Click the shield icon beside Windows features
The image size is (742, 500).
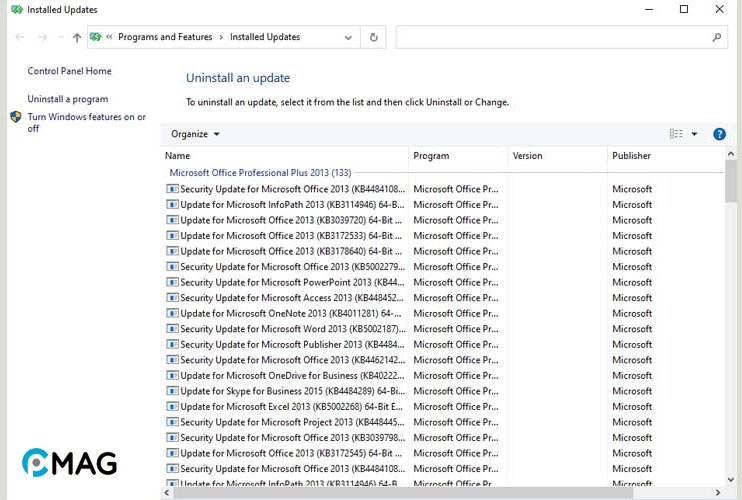click(x=16, y=117)
